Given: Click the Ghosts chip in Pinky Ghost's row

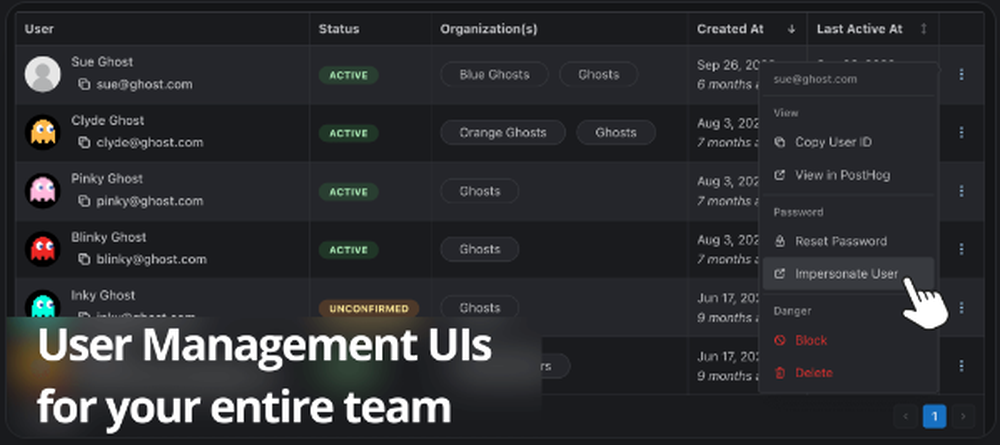Looking at the screenshot, I should [x=480, y=191].
